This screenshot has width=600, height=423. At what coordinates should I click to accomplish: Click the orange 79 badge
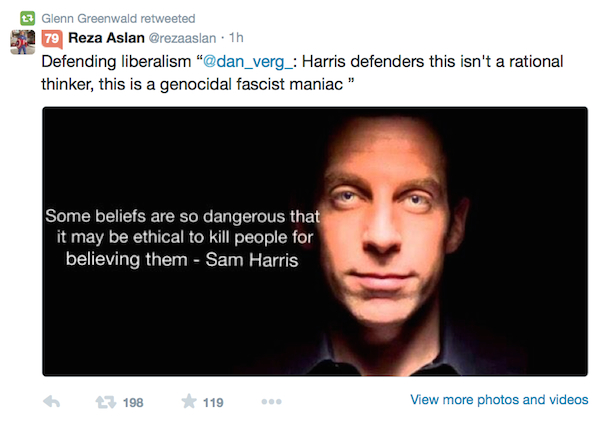(x=52, y=38)
